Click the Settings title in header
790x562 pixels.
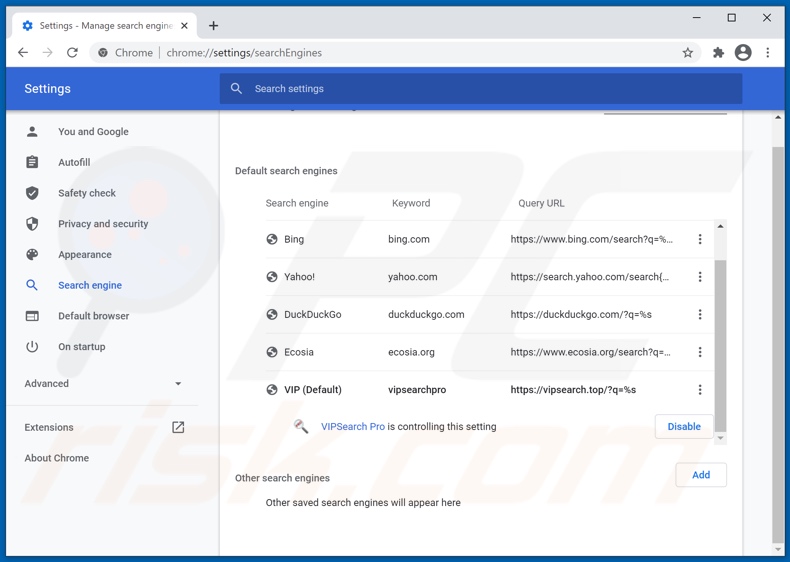point(47,89)
